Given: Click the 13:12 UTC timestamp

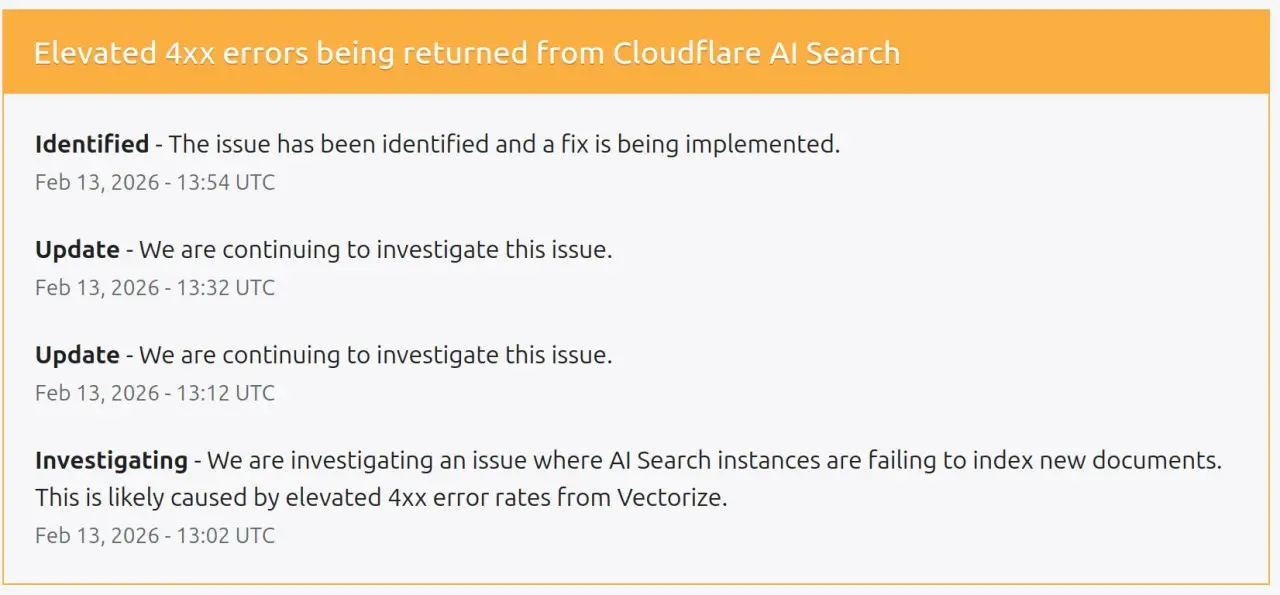Looking at the screenshot, I should [x=155, y=393].
